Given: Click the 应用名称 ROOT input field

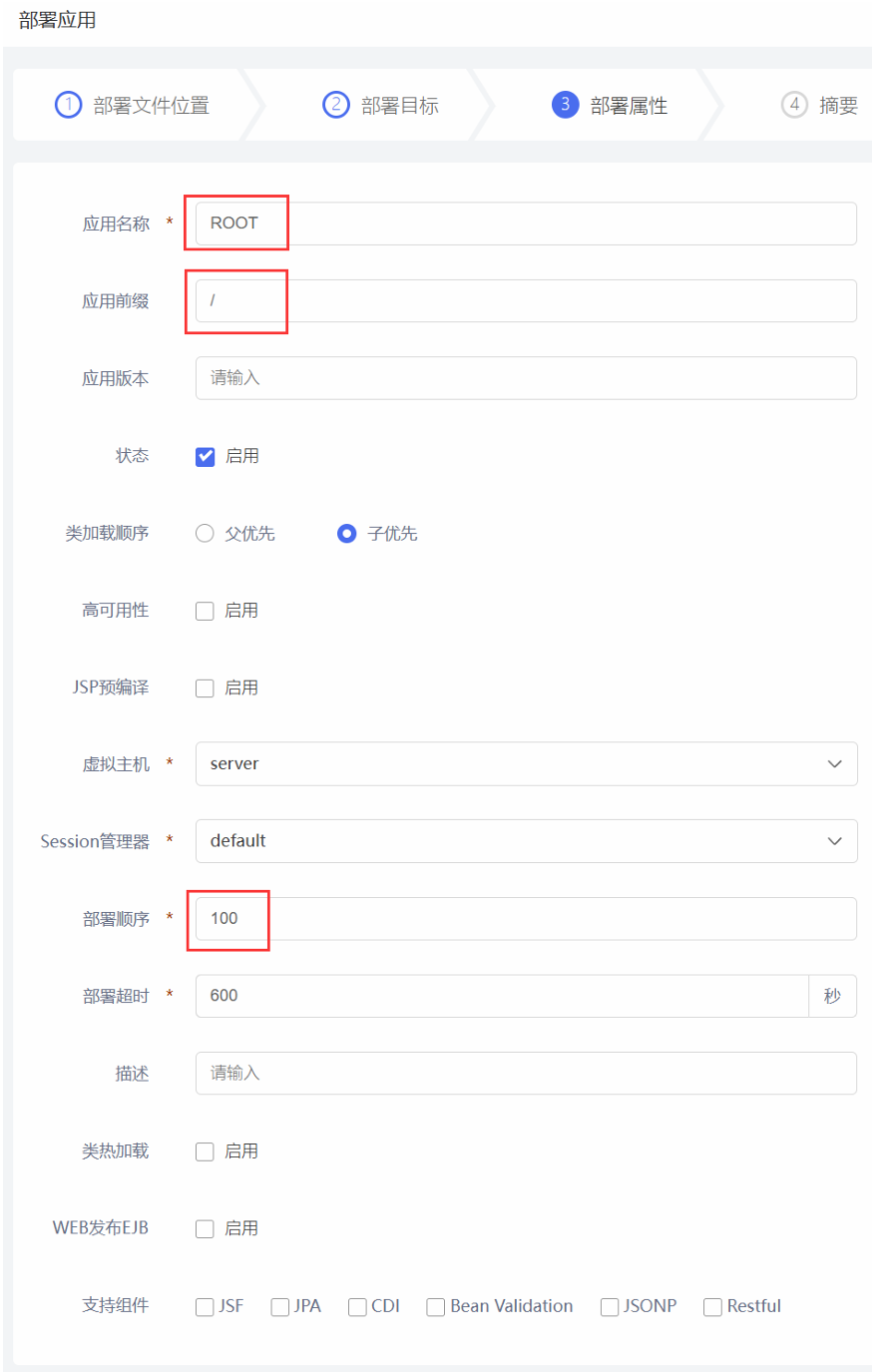Looking at the screenshot, I should click(x=526, y=224).
